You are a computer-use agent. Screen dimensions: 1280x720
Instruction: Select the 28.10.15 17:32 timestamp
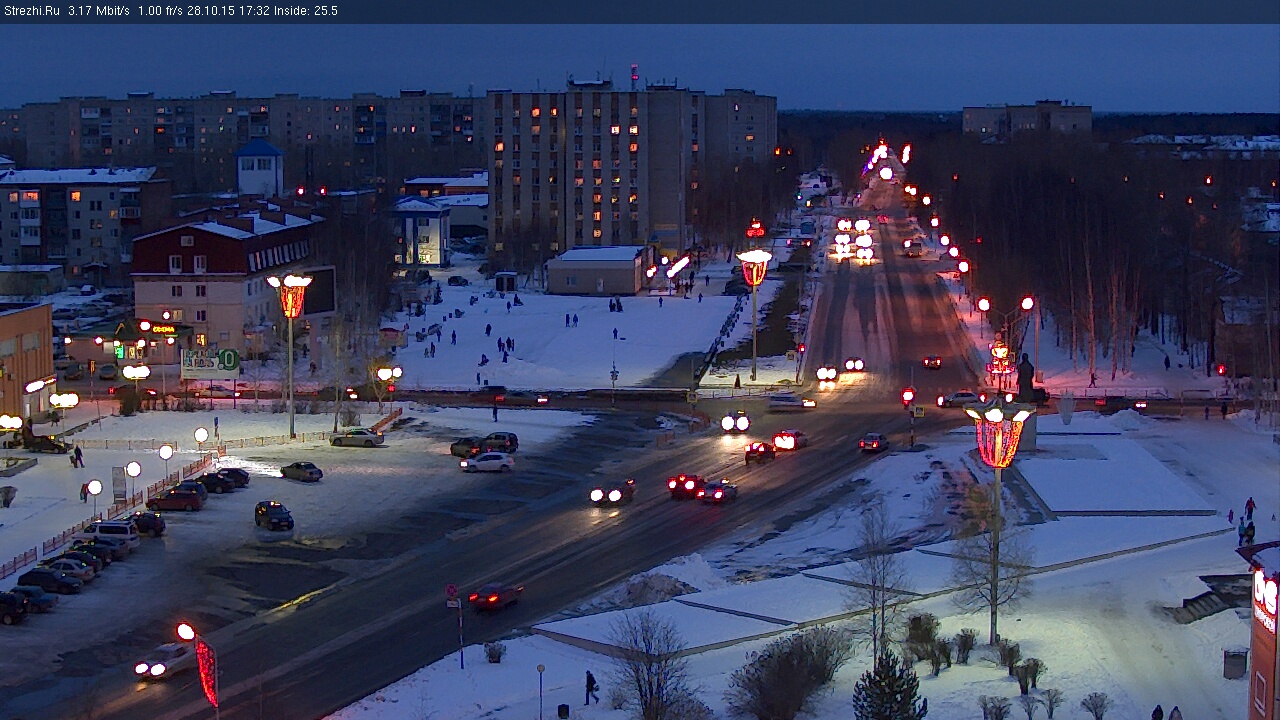pyautogui.click(x=229, y=11)
